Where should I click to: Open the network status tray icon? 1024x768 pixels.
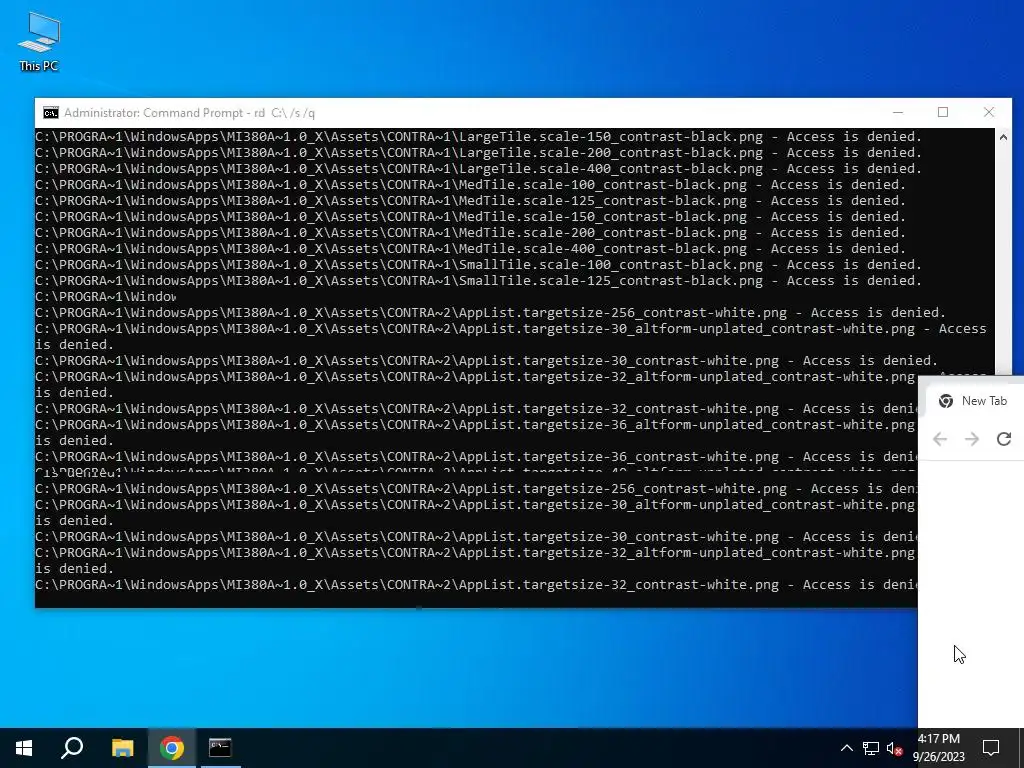pos(871,748)
